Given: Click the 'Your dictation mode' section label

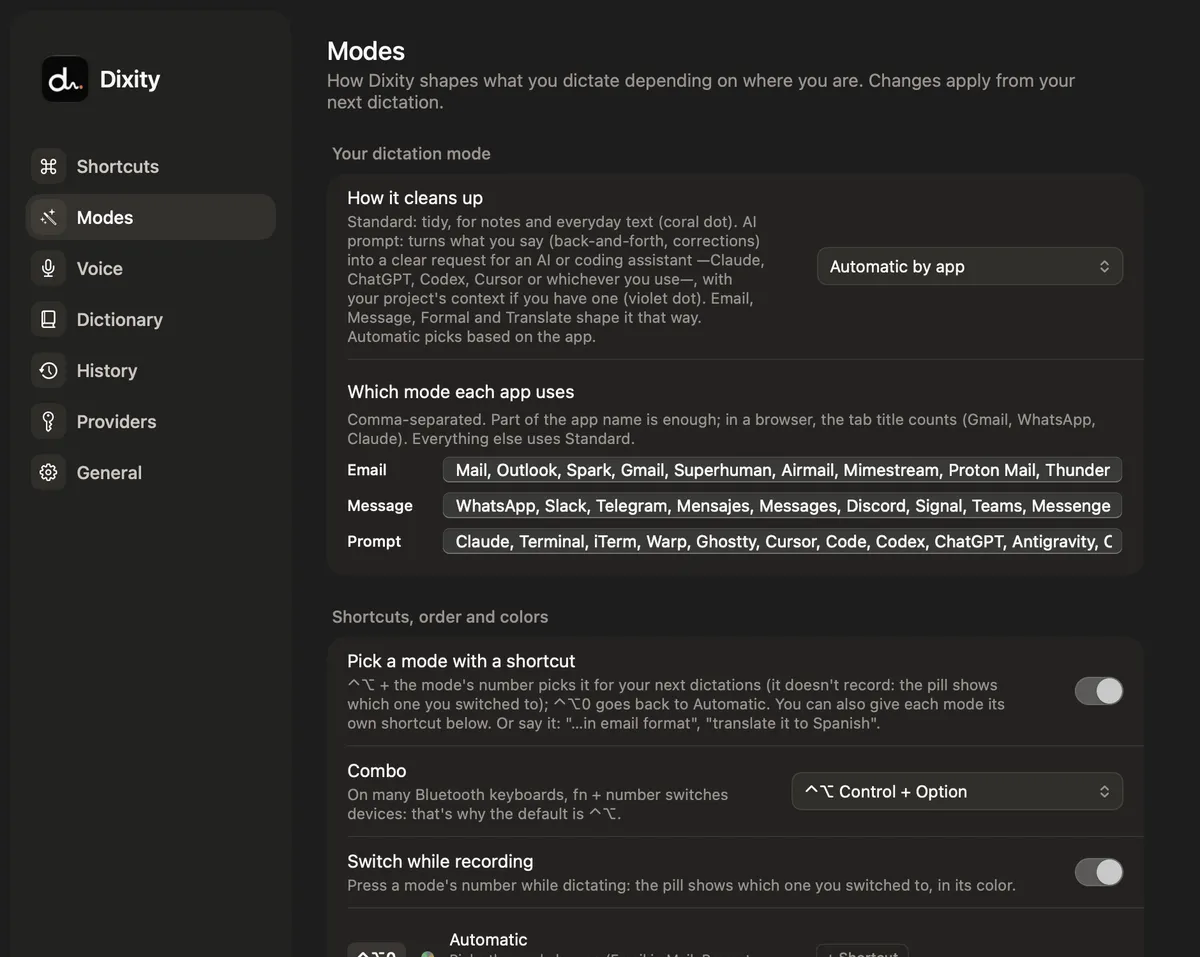Looking at the screenshot, I should tap(411, 153).
